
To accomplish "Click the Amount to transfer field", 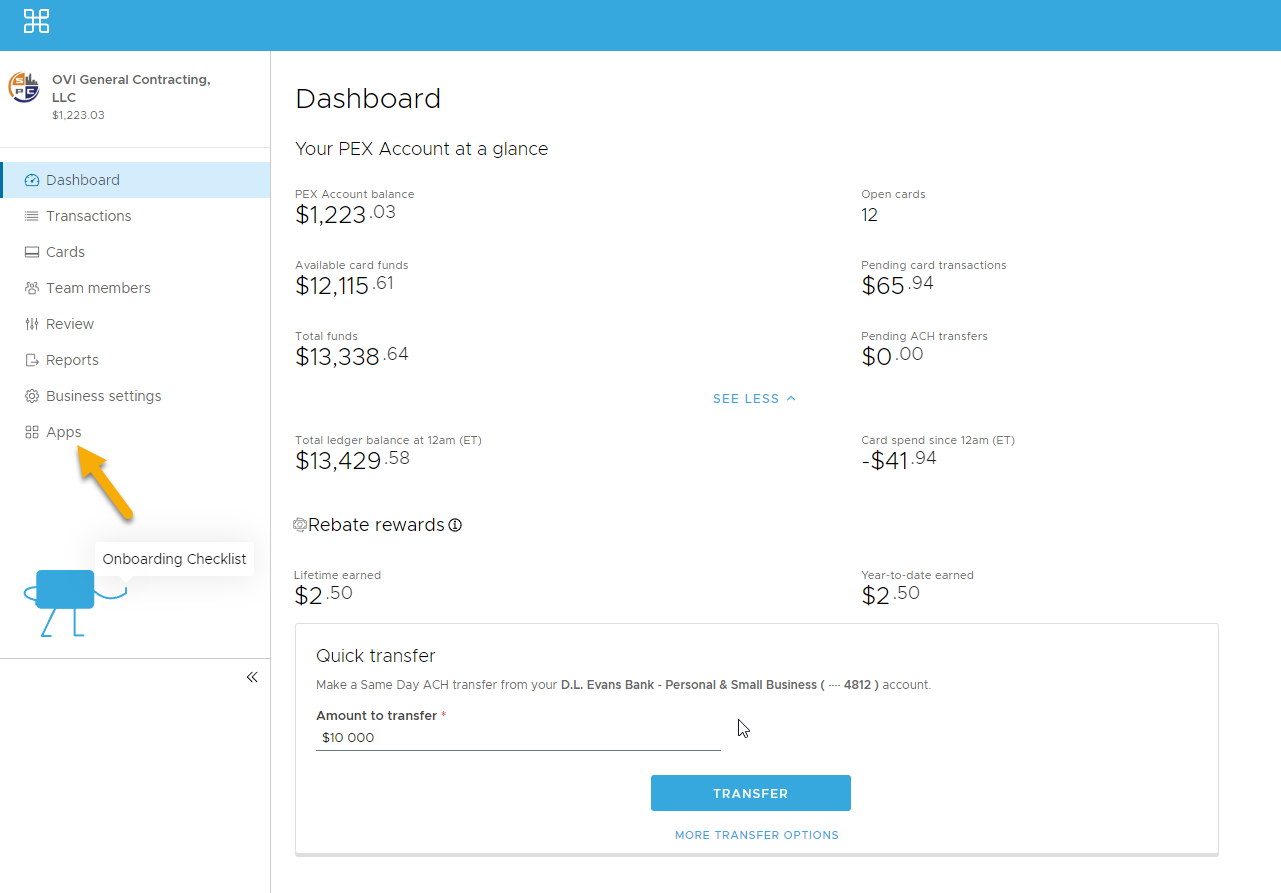I will [x=518, y=738].
